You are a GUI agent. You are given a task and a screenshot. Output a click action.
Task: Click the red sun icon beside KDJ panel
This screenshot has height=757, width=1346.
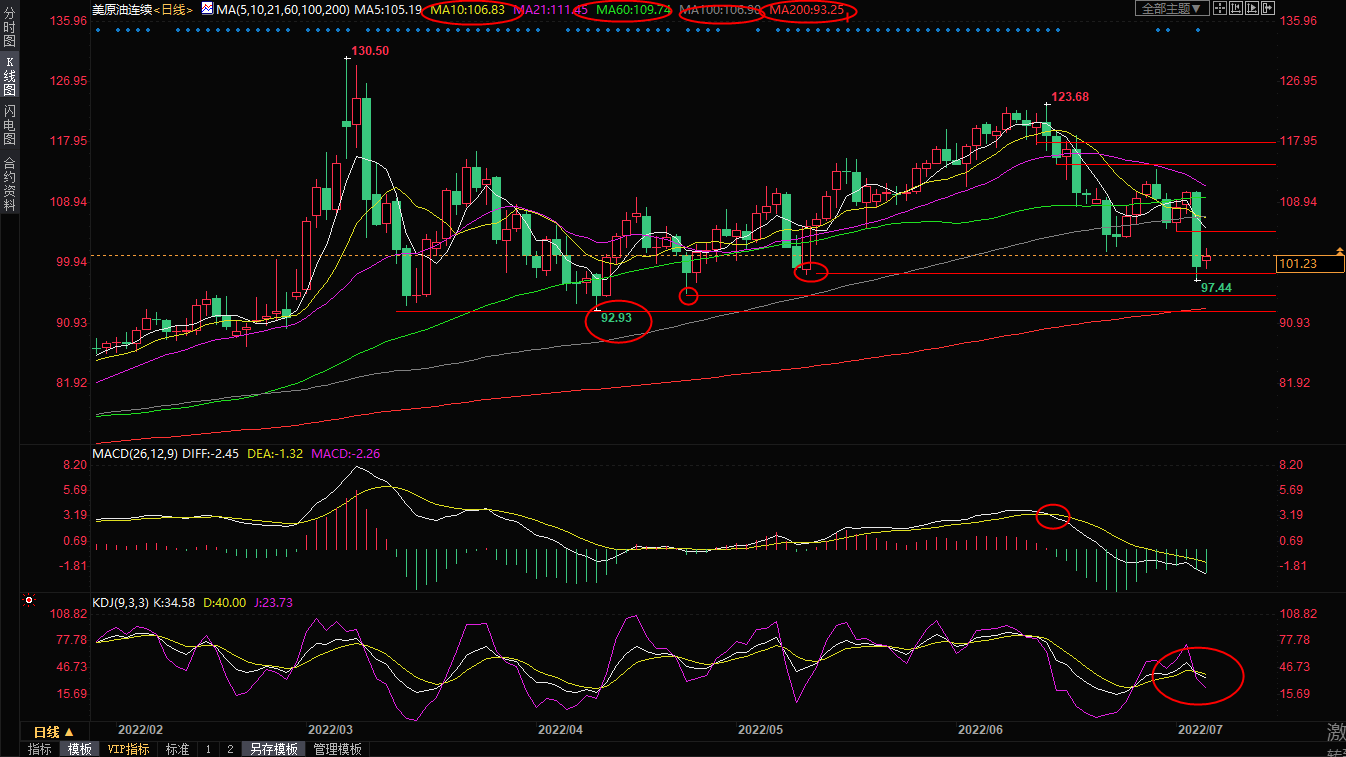pos(29,601)
